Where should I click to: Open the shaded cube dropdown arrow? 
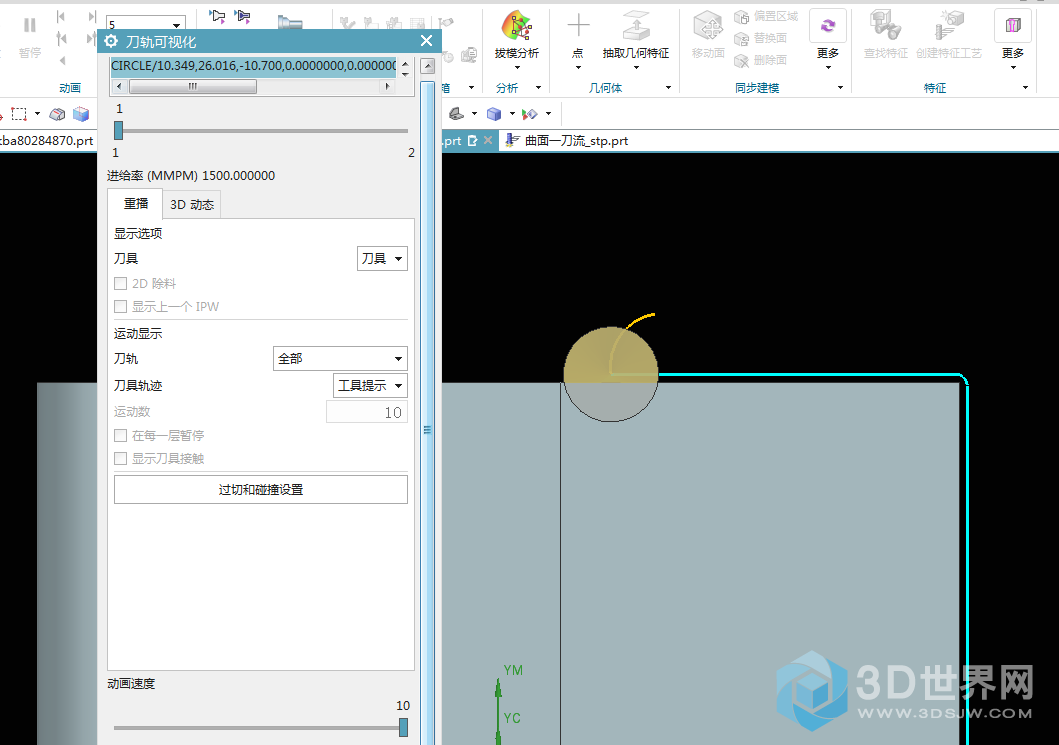pyautogui.click(x=512, y=114)
